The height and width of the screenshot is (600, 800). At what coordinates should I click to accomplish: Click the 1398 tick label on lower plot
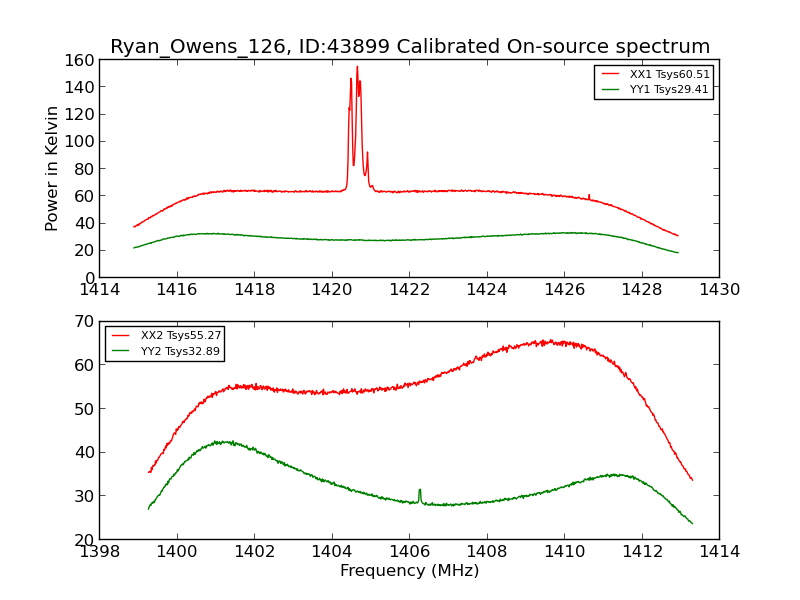click(99, 552)
